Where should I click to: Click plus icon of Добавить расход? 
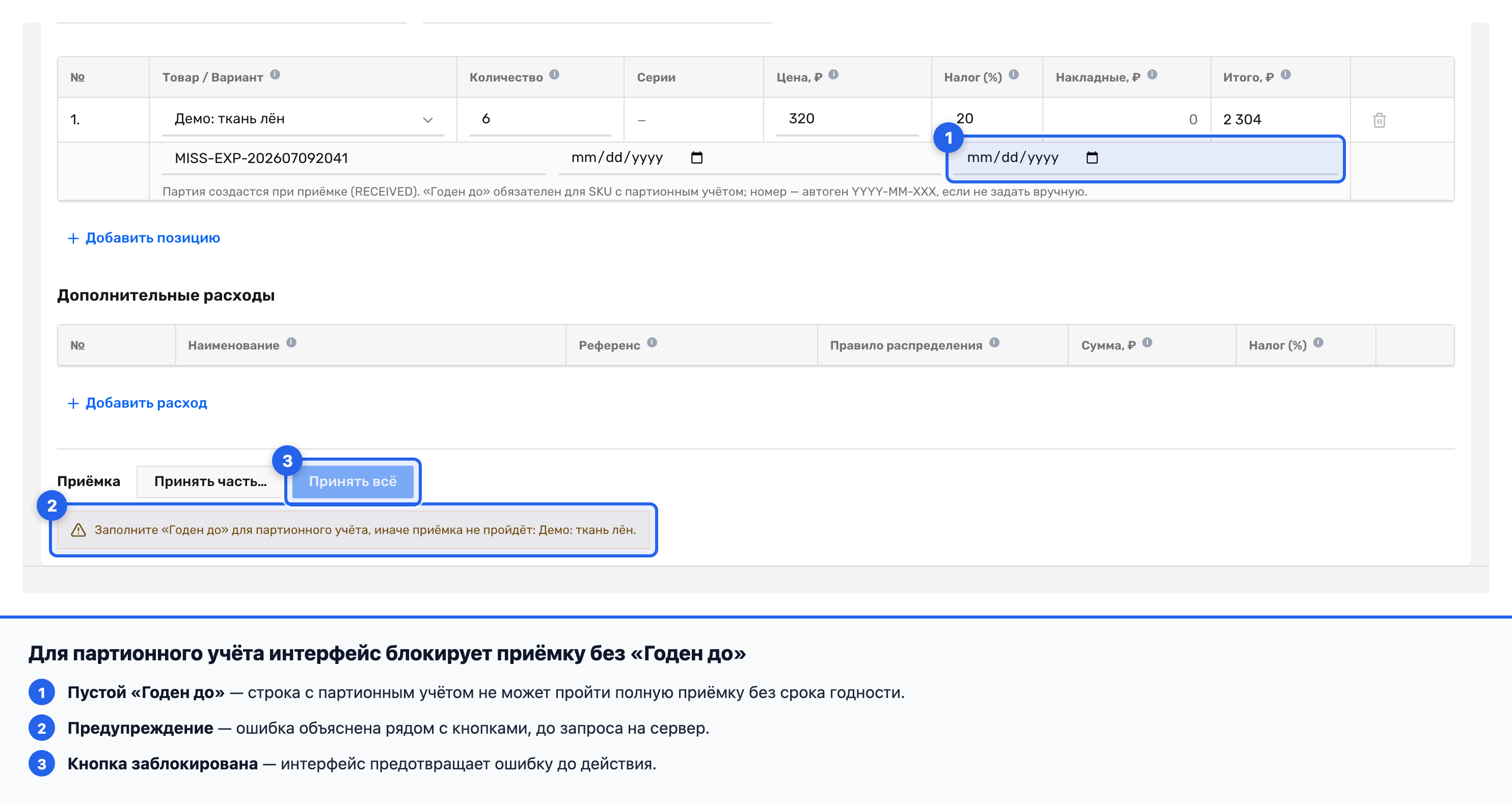(x=73, y=403)
